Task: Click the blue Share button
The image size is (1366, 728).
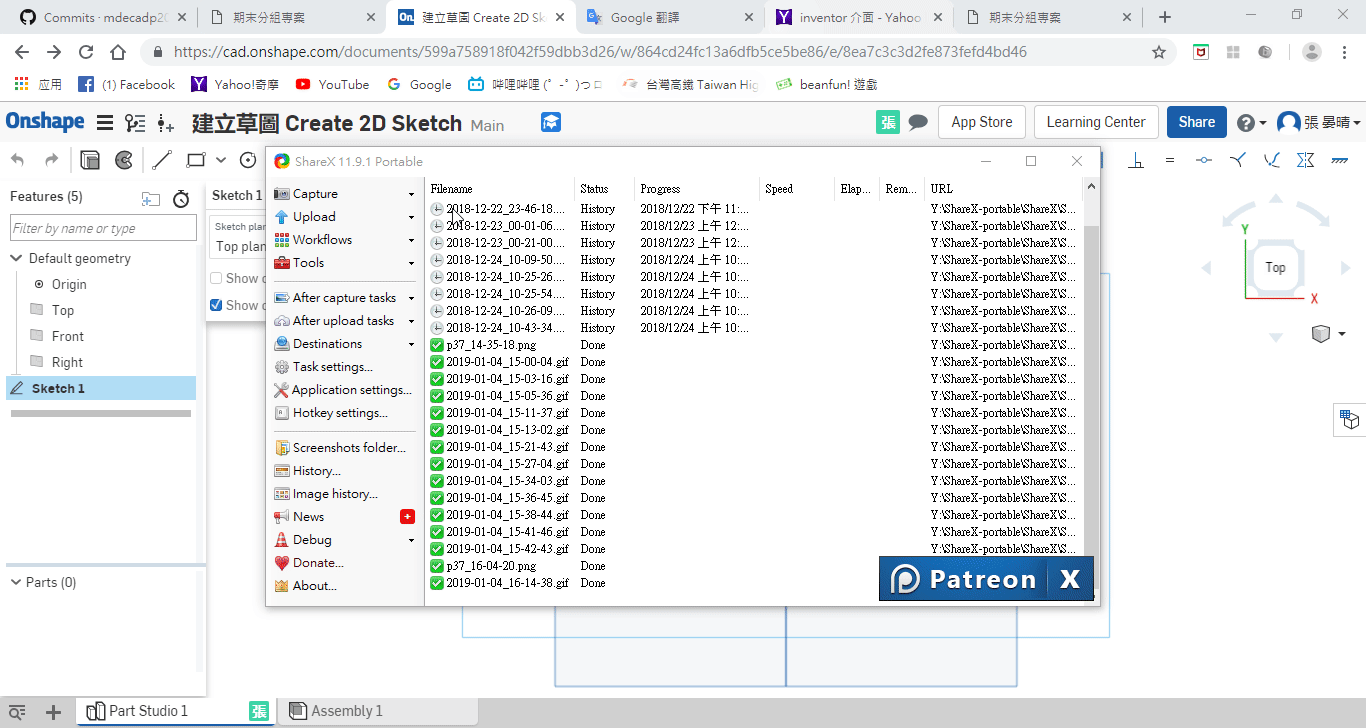Action: pyautogui.click(x=1196, y=122)
